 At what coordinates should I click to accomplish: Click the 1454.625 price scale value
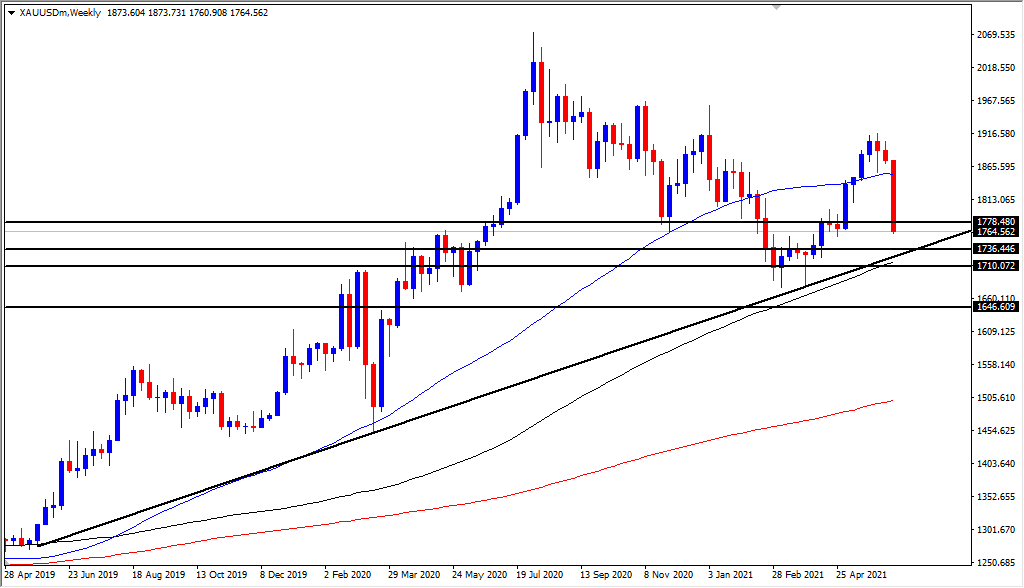click(x=996, y=431)
